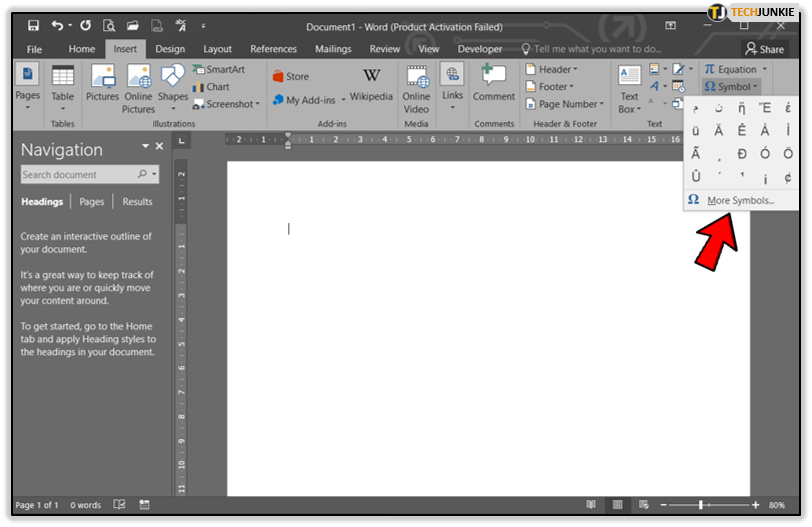Open search options arrow beside magnifier
The height and width of the screenshot is (527, 812).
coord(154,174)
